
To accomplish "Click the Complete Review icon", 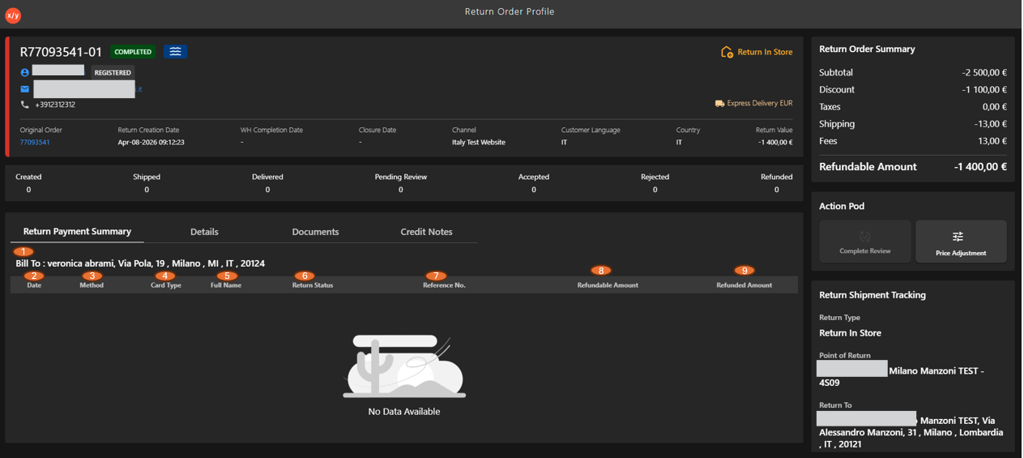I will (865, 237).
